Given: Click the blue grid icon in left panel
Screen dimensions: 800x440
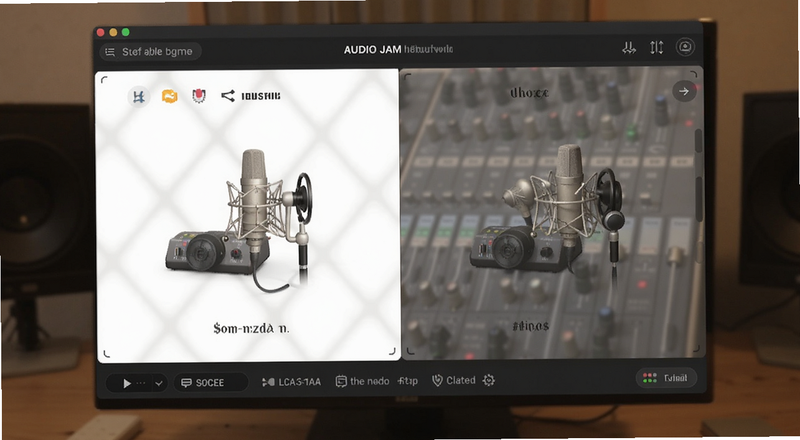Looking at the screenshot, I should click(138, 96).
